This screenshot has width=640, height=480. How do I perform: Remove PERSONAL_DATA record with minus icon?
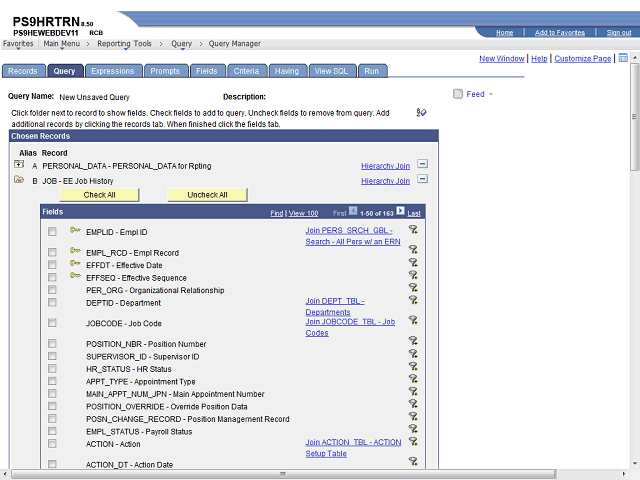pyautogui.click(x=422, y=164)
